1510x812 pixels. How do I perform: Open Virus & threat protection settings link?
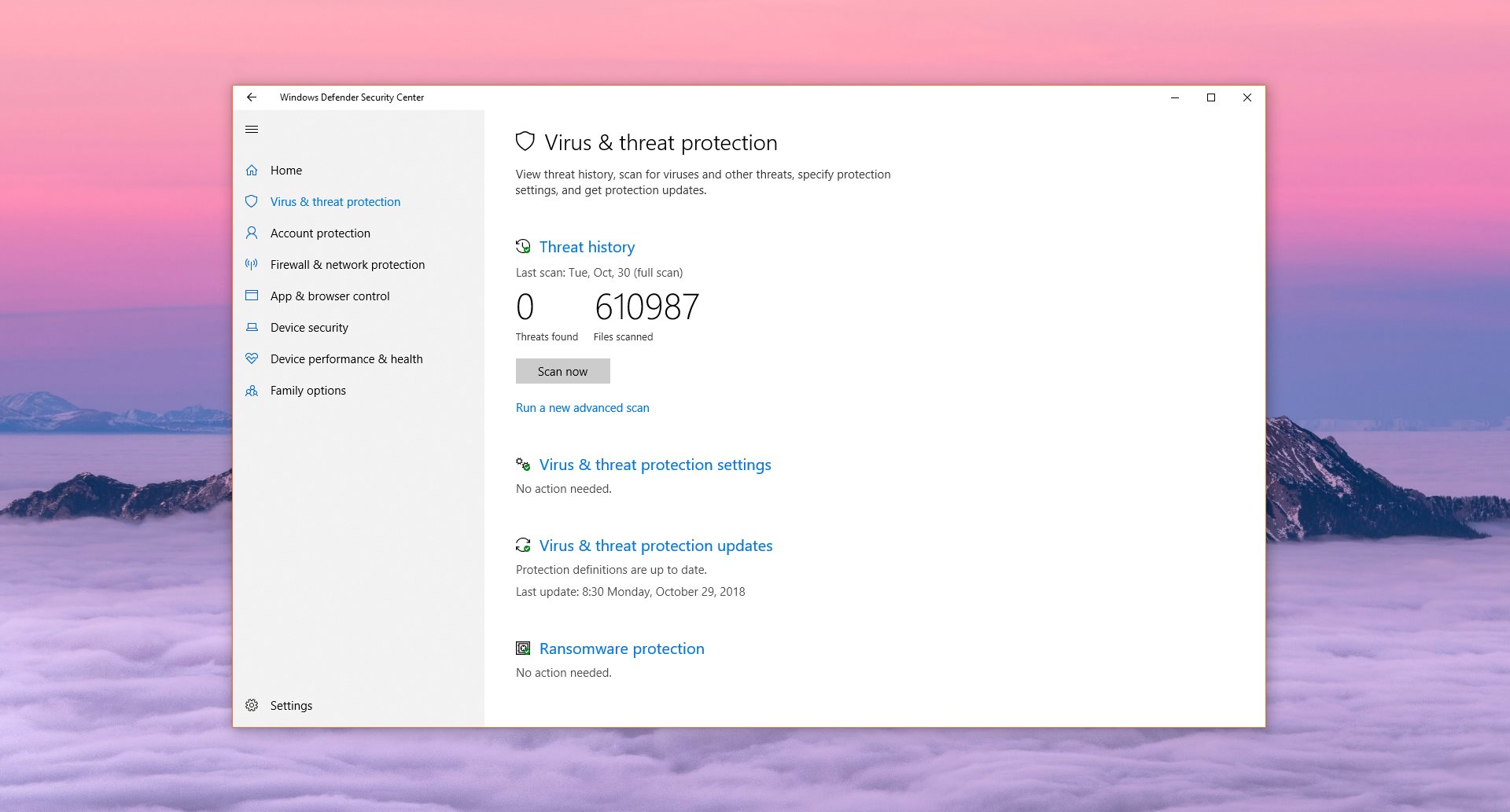pyautogui.click(x=655, y=465)
